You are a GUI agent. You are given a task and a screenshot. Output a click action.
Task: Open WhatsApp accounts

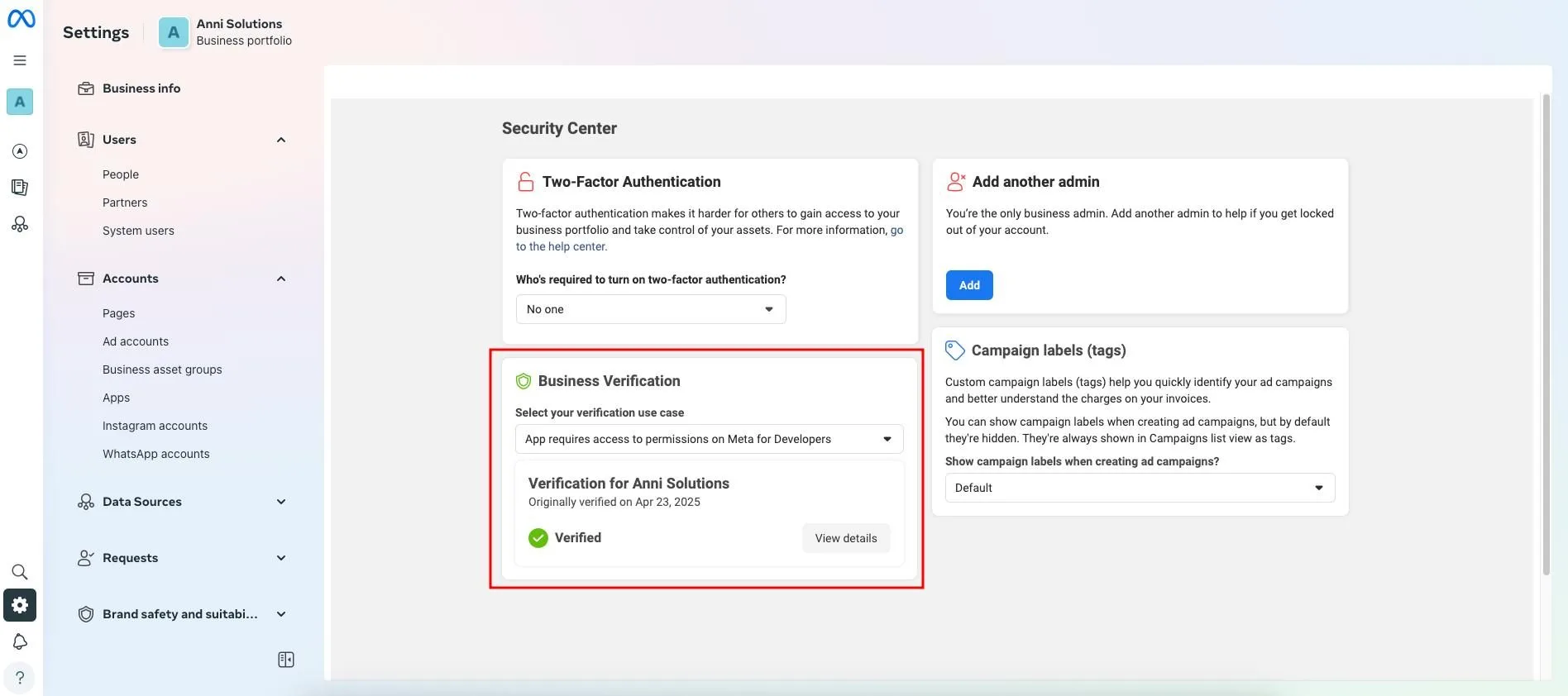(155, 454)
